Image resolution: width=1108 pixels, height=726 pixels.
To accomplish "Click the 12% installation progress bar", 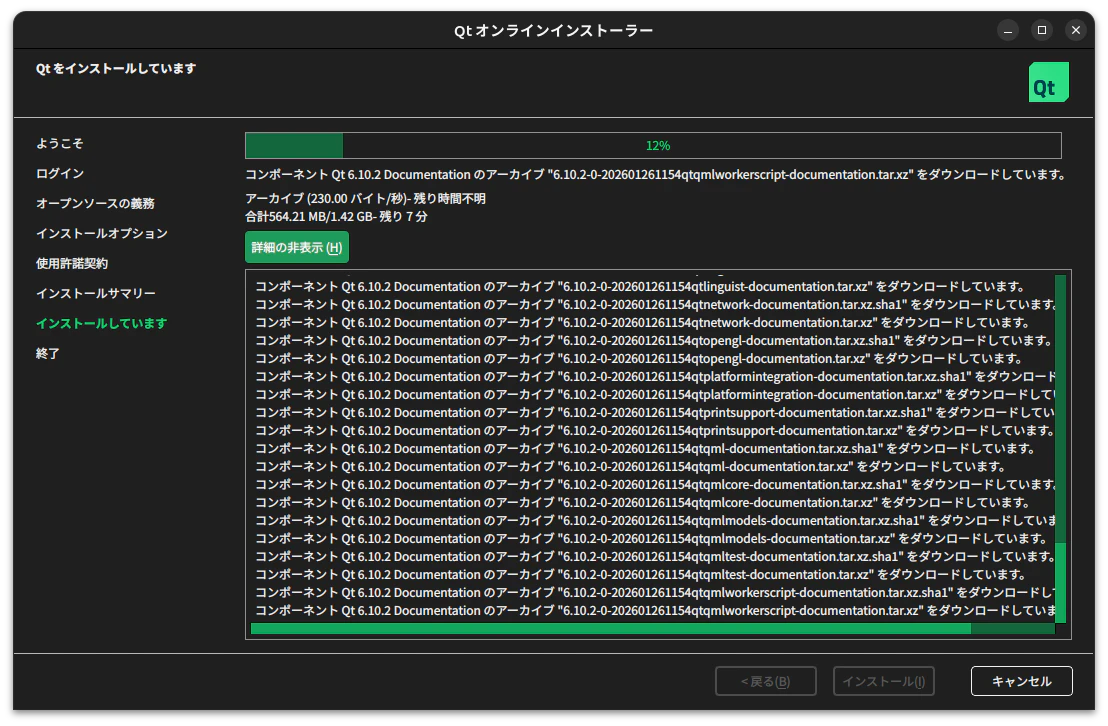I will click(x=653, y=146).
